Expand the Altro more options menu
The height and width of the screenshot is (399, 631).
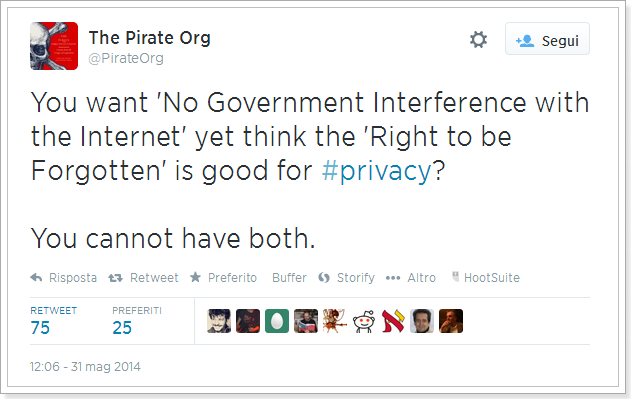point(410,278)
